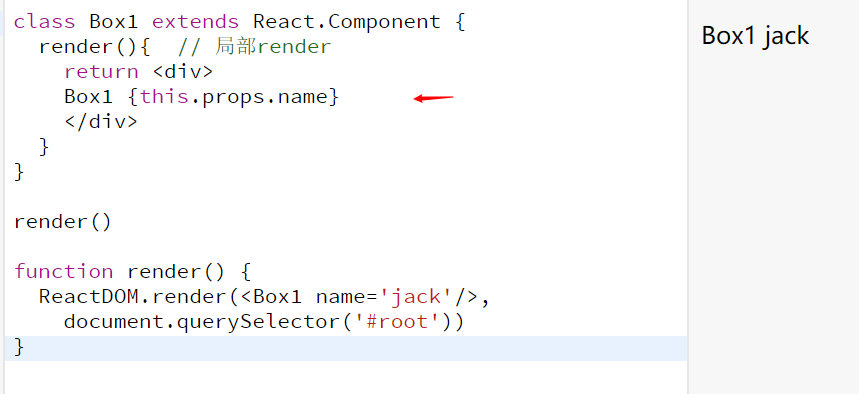Click the '// 局部render' comment

tap(255, 47)
